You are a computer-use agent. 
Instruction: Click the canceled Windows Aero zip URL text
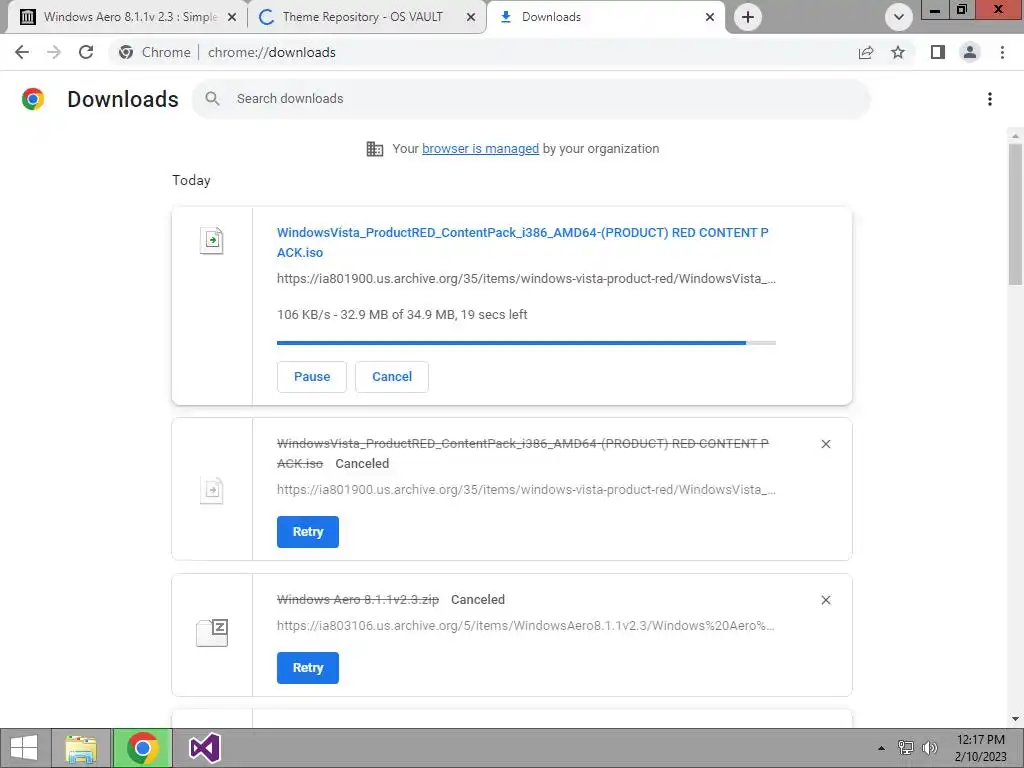pos(526,626)
